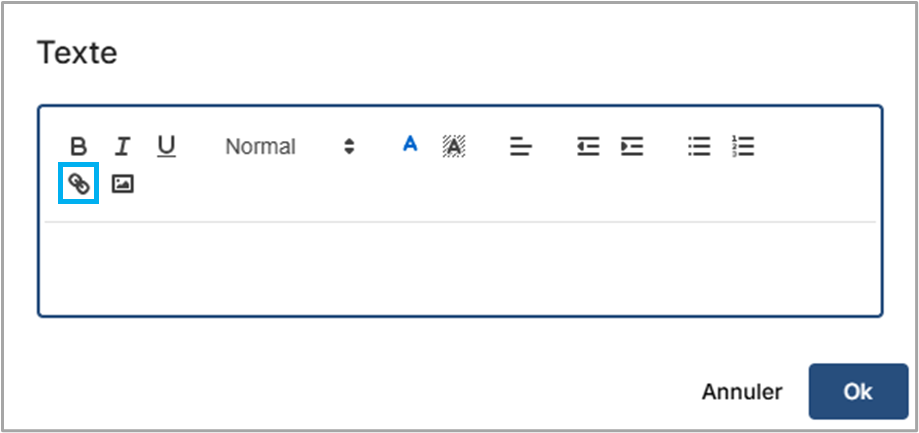Open the text background color picker
Viewport: 919px width, 433px height.
coord(454,147)
